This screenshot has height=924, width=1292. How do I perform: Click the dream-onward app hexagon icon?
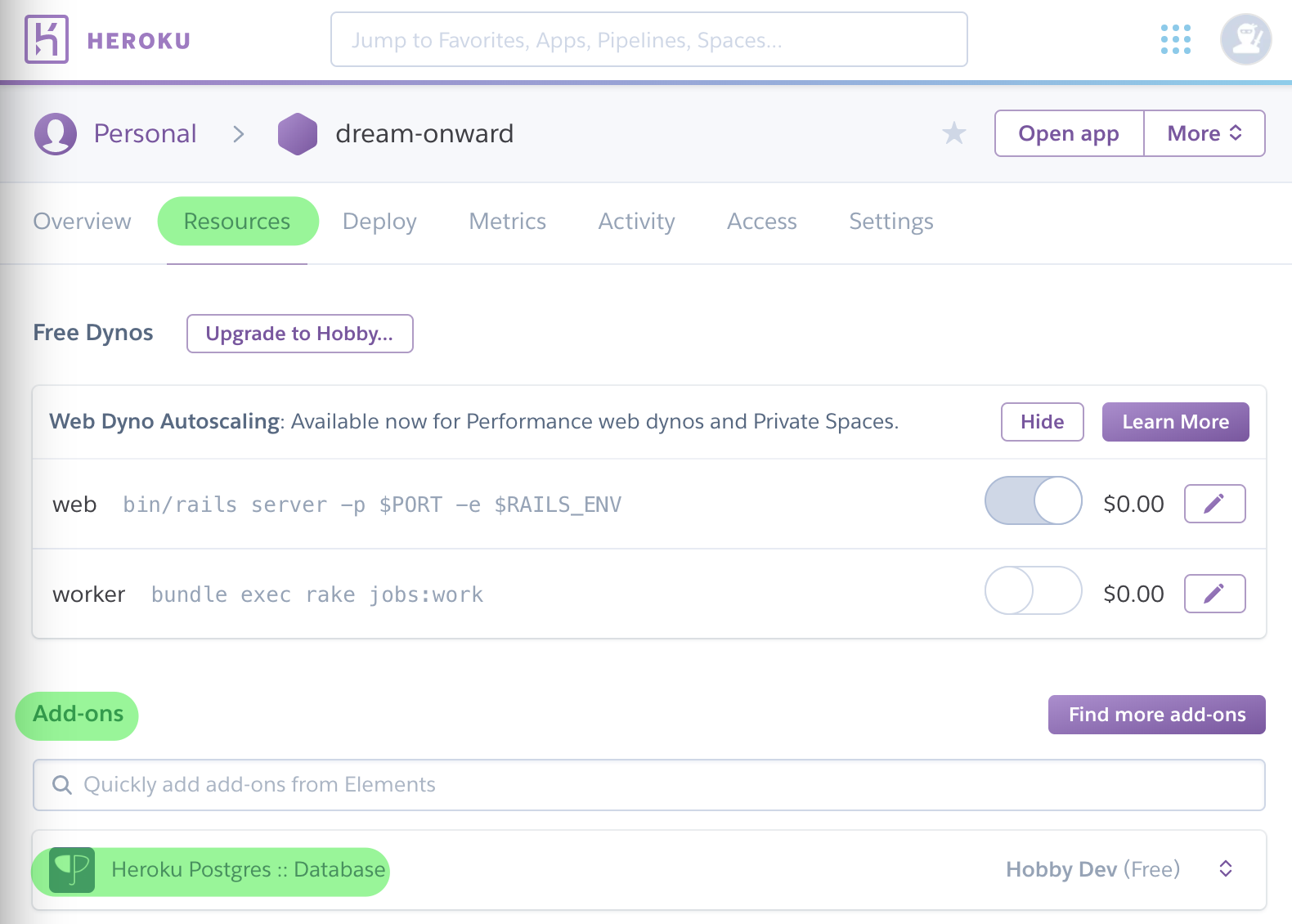(298, 134)
